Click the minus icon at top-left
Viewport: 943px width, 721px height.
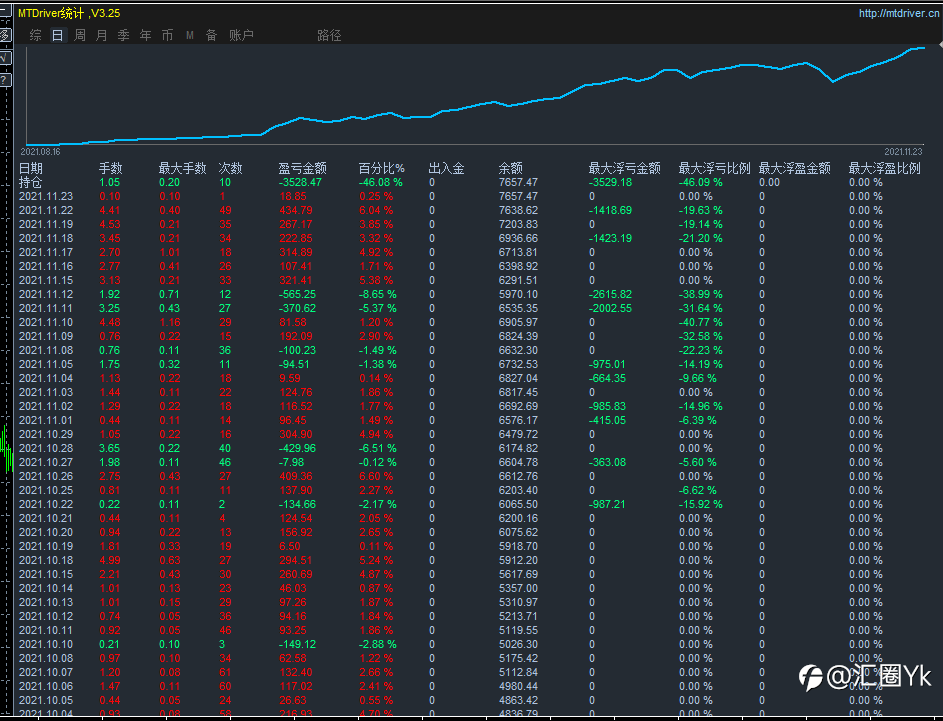tap(5, 11)
